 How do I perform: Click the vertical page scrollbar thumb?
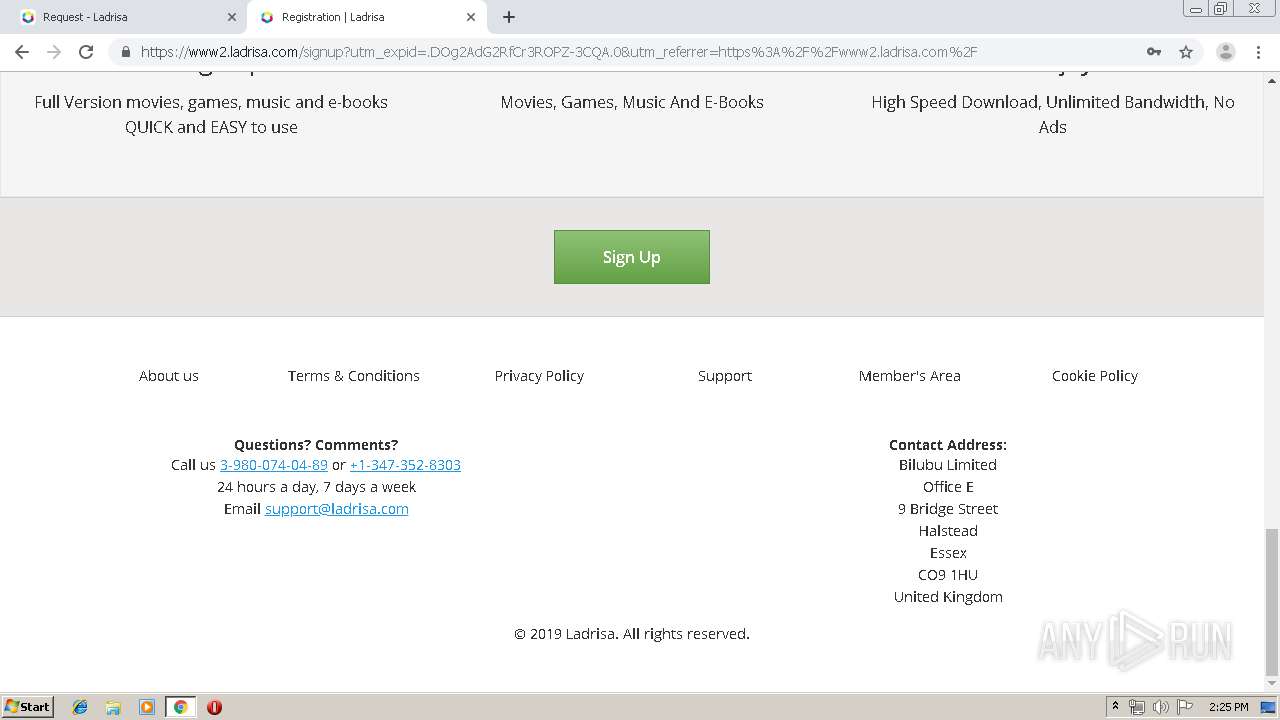(x=1272, y=602)
